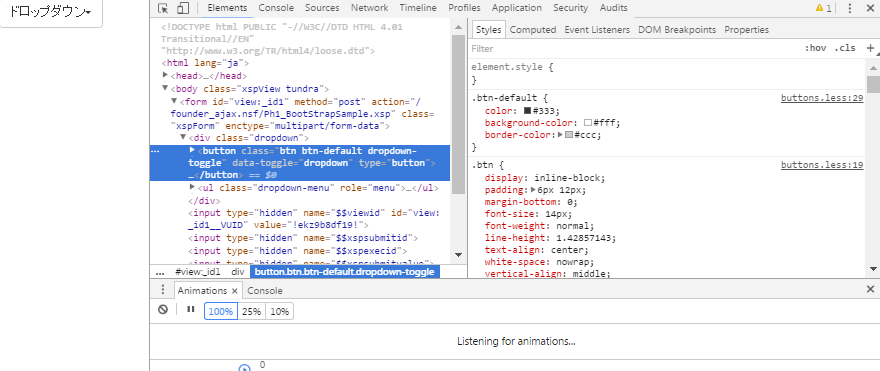Open DevTools customize menu (three dots)
This screenshot has width=880, height=371.
[x=850, y=8]
